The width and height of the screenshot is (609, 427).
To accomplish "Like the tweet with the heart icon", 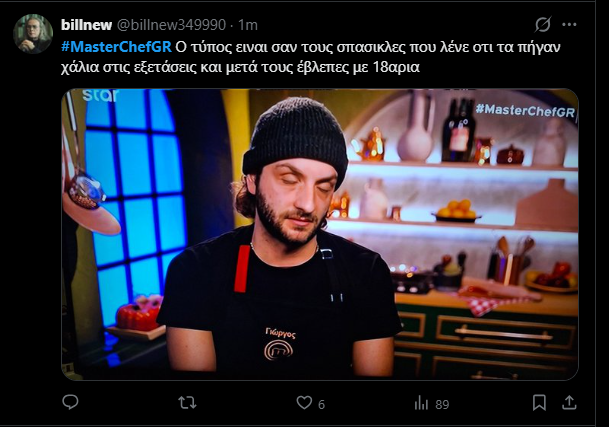I will click(x=304, y=403).
